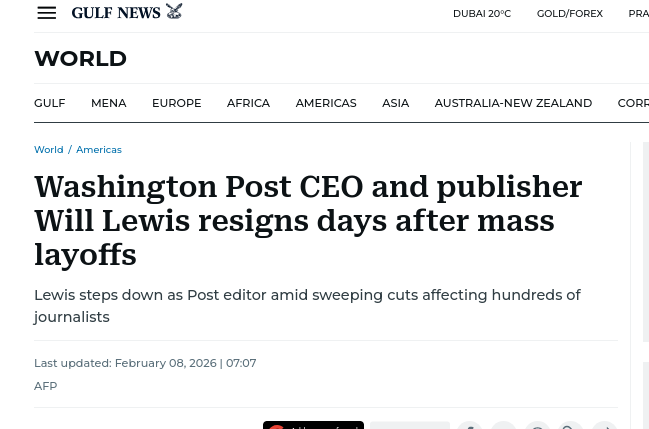Share article via Facebook icon
649x429 pixels.
pyautogui.click(x=469, y=425)
